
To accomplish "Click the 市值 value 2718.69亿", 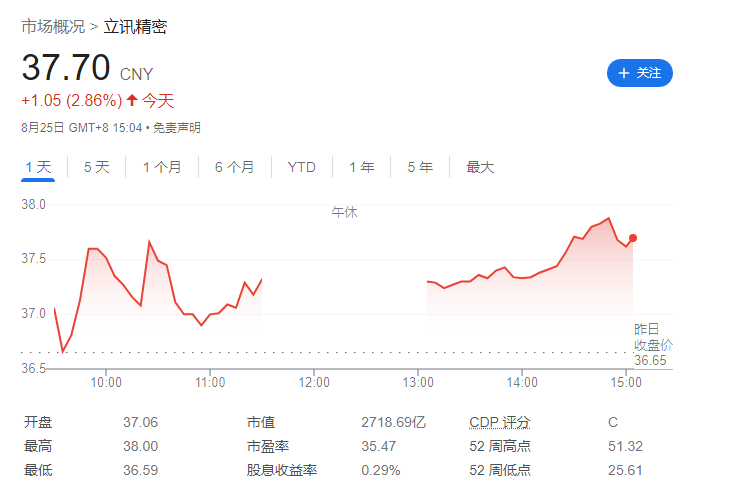I will click(x=393, y=422).
